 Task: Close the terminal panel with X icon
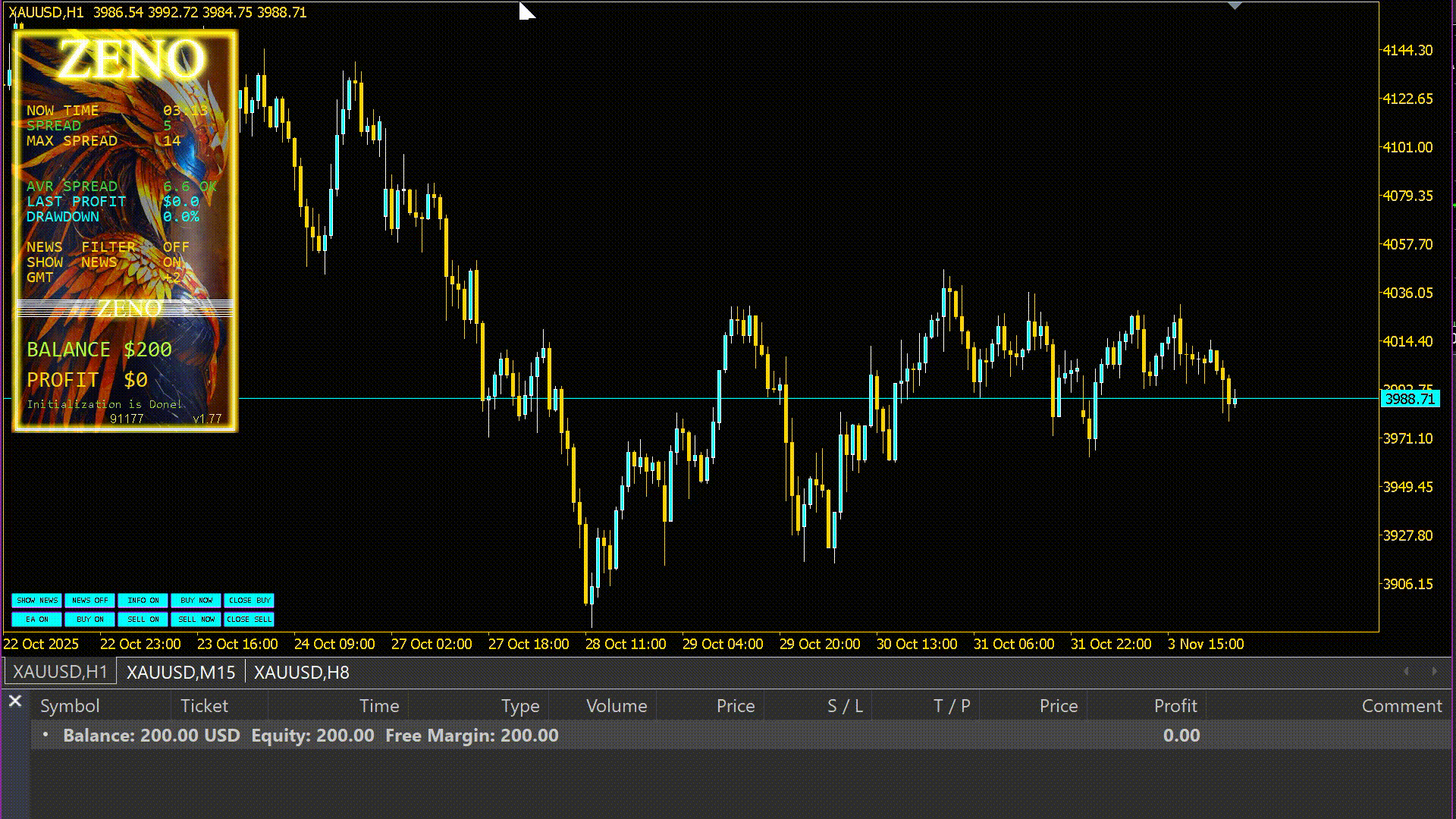14,701
